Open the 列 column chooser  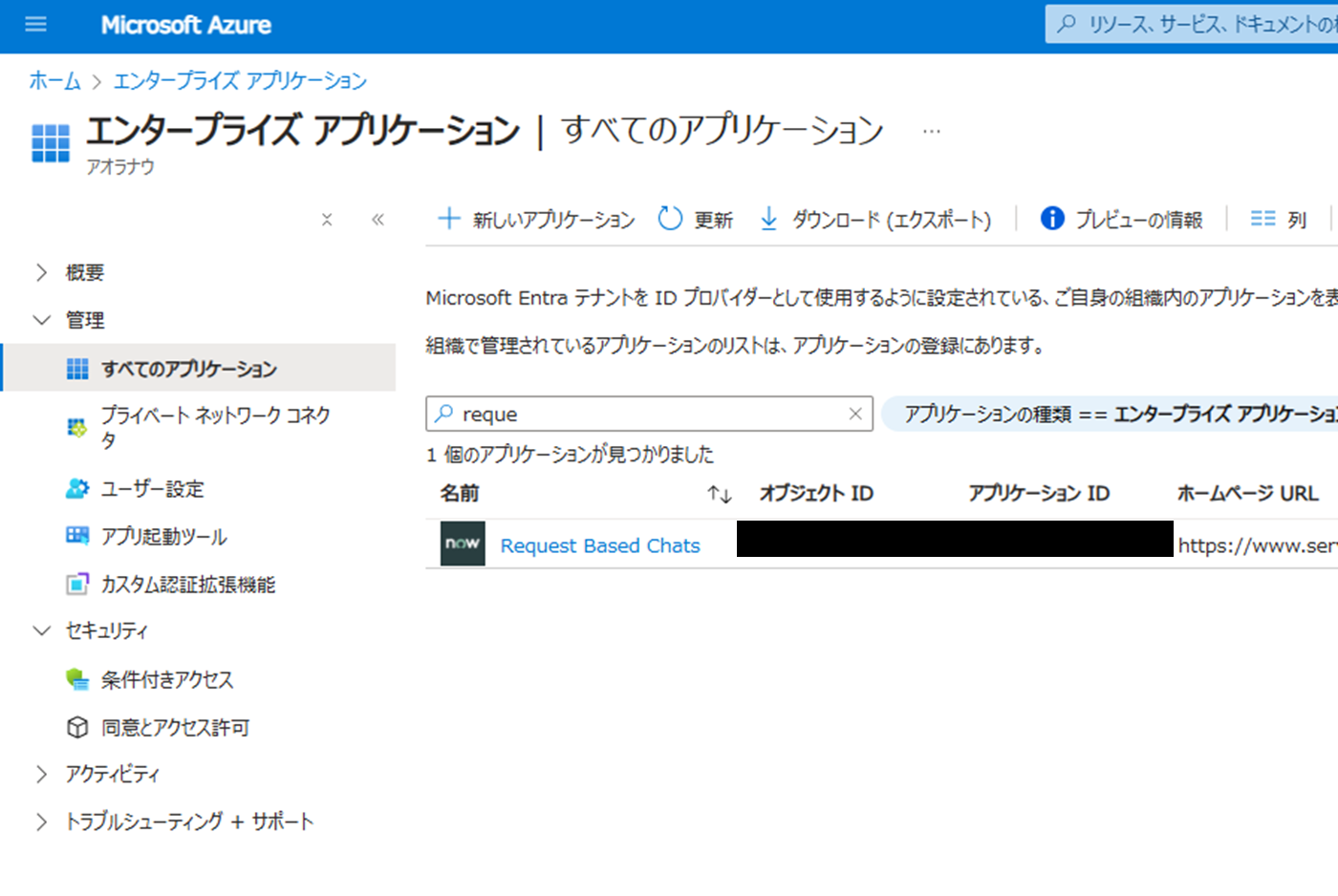tap(1279, 220)
